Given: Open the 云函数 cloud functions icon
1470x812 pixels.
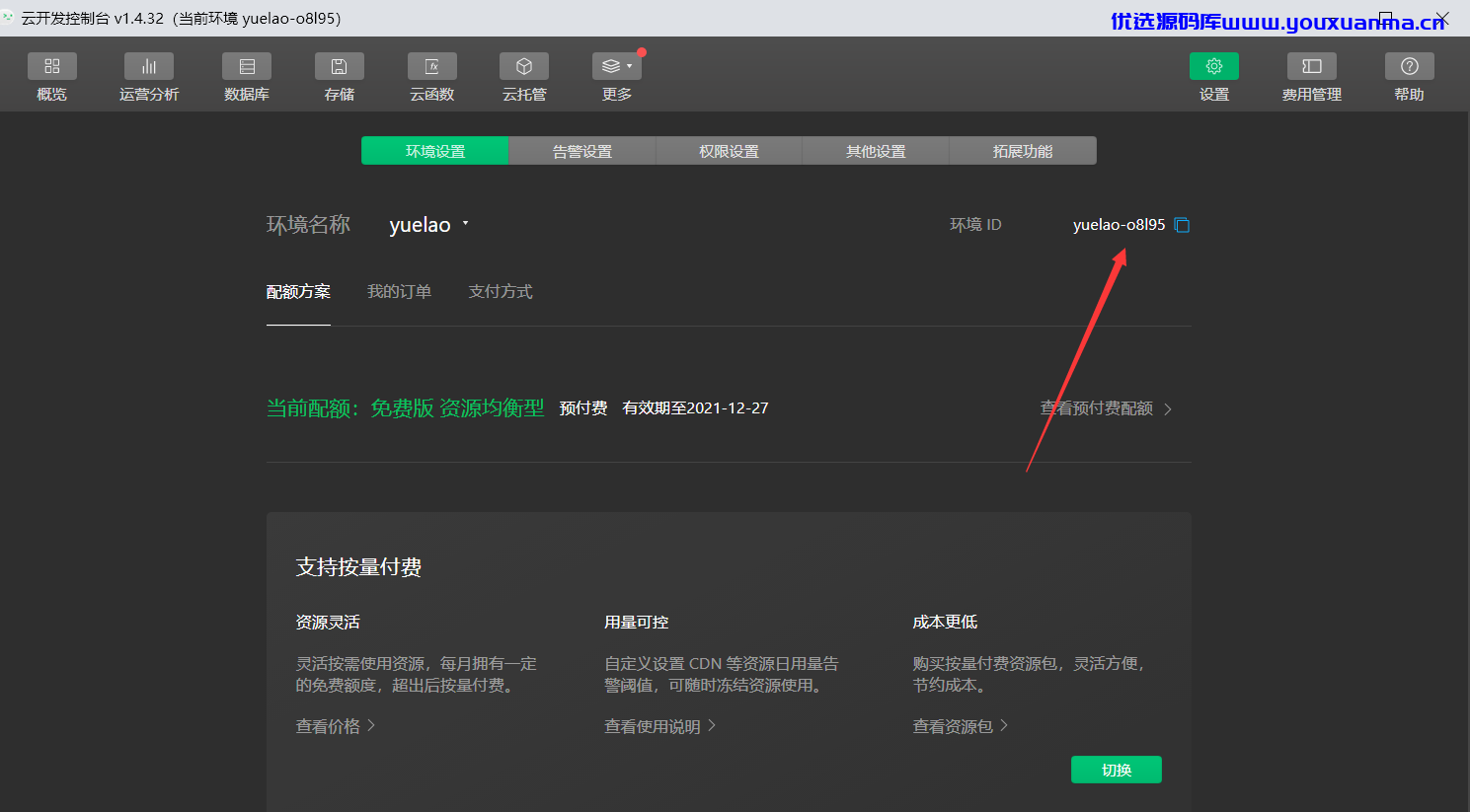Looking at the screenshot, I should pos(432,66).
